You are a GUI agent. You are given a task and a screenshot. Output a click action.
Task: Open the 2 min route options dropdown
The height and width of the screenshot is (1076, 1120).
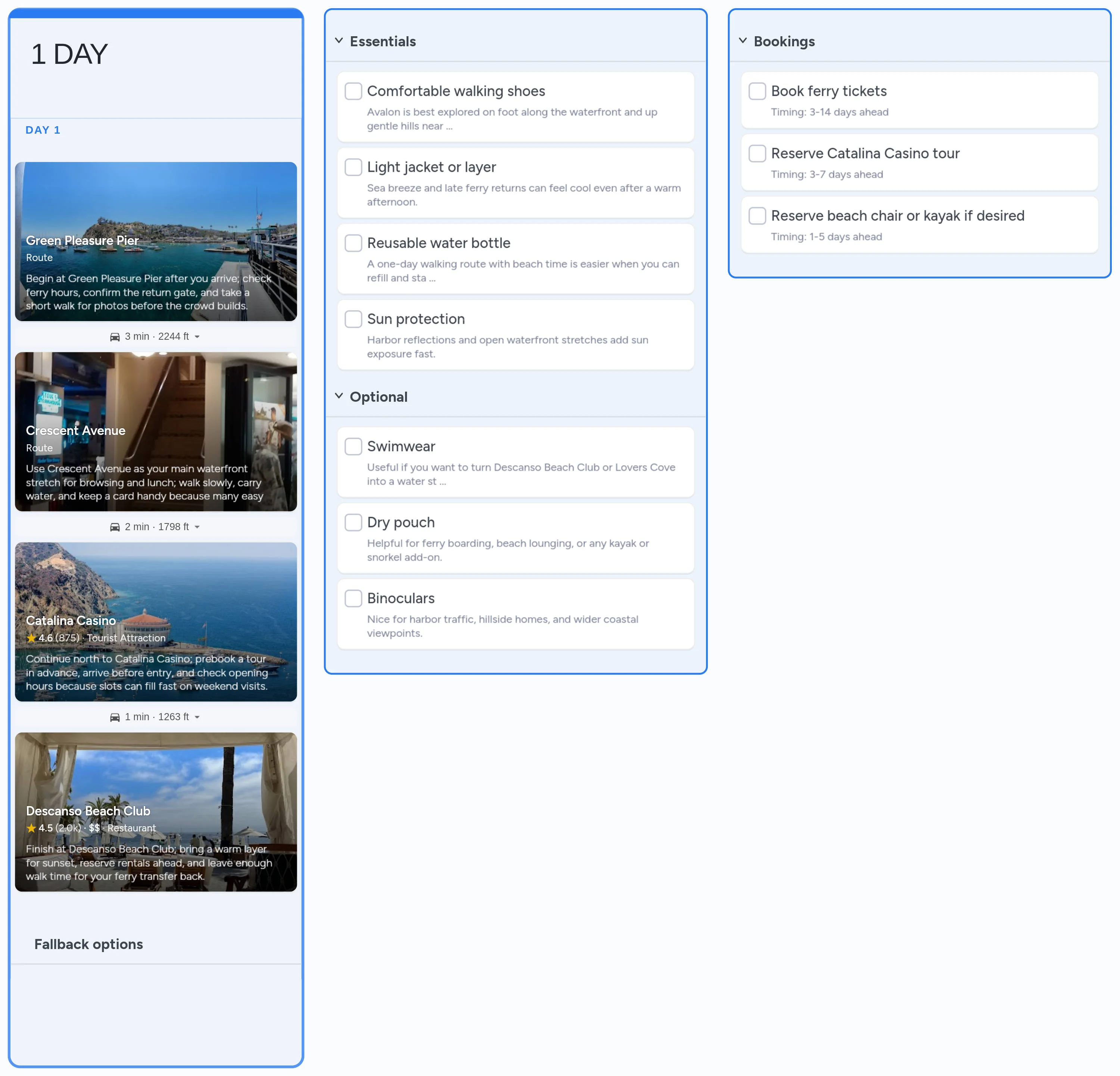(198, 527)
